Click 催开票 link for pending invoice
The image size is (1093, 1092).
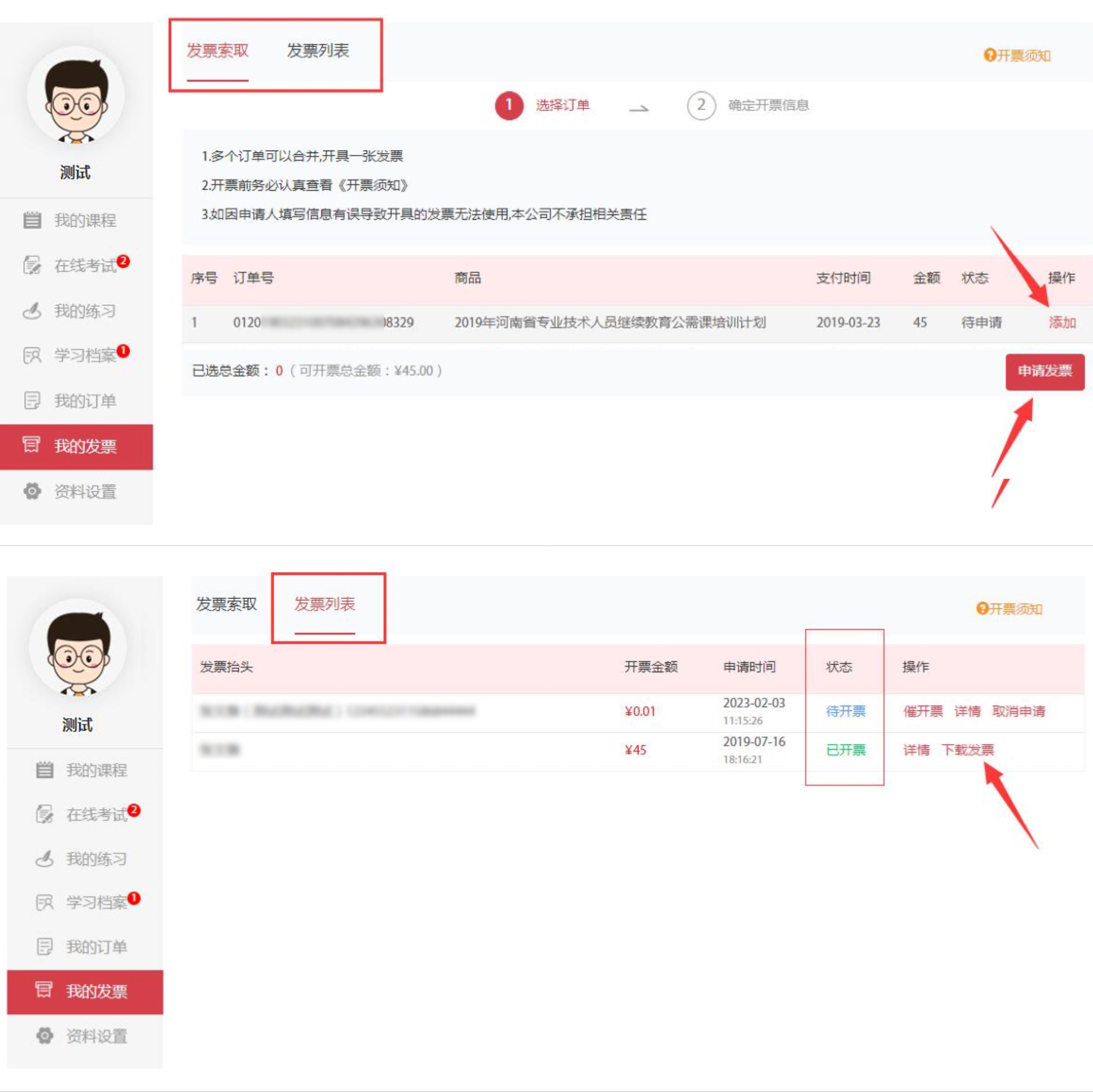click(x=923, y=711)
